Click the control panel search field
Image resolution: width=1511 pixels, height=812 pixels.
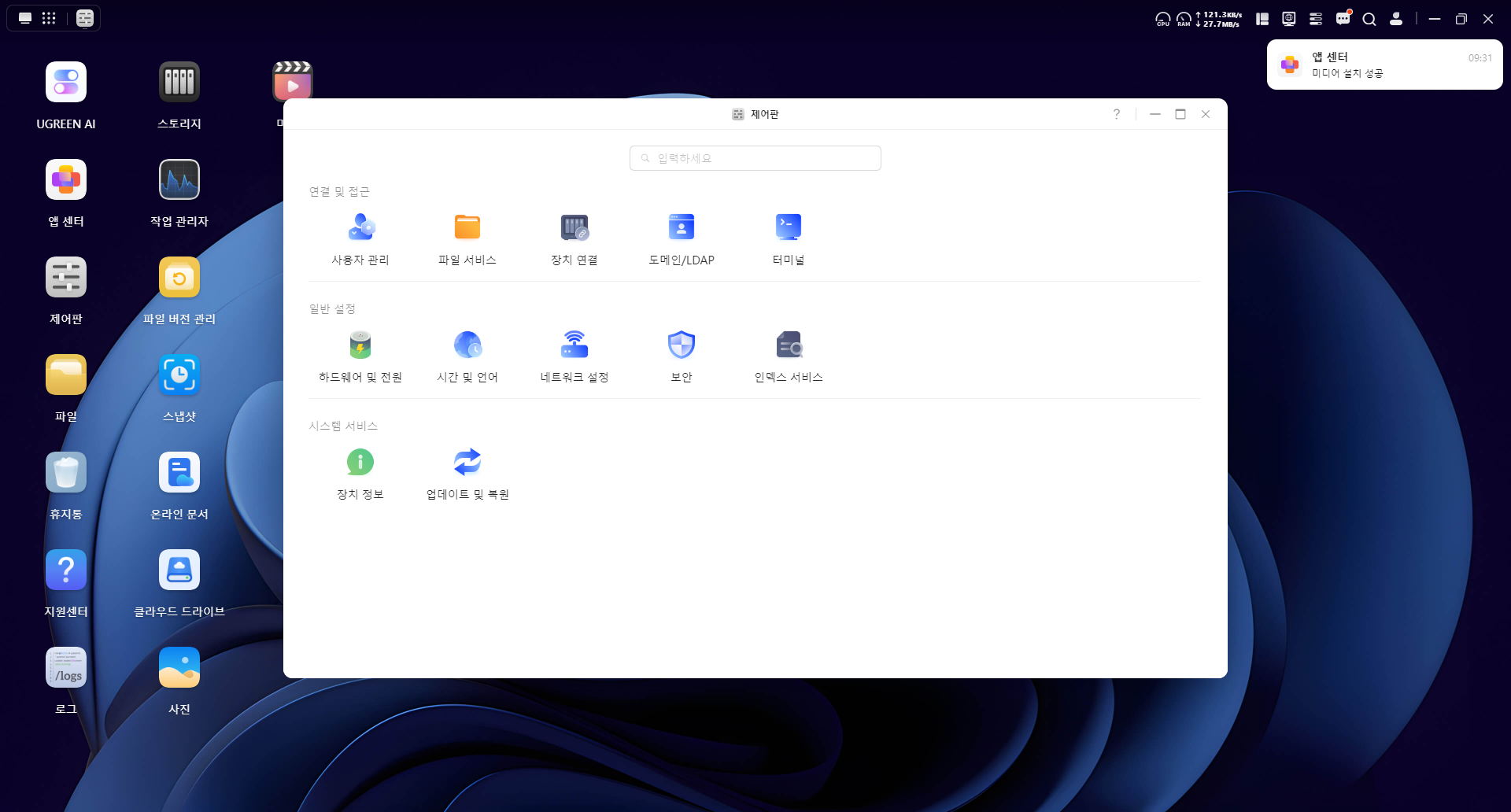(755, 158)
